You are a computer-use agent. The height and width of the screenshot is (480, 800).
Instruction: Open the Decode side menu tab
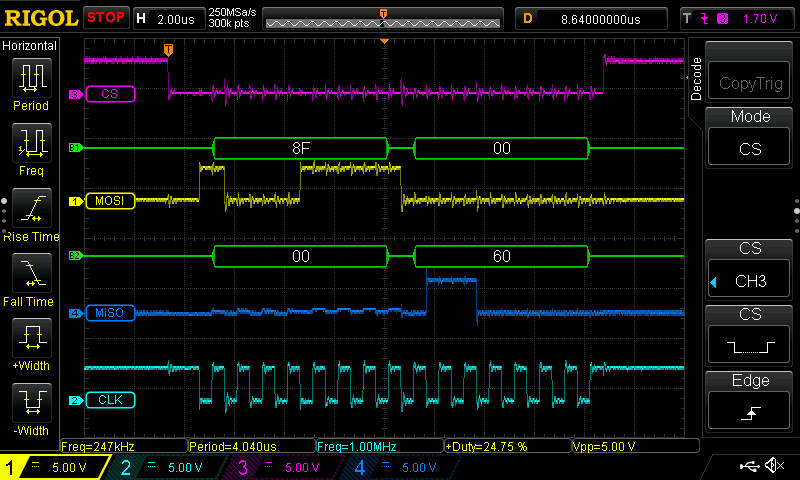695,79
